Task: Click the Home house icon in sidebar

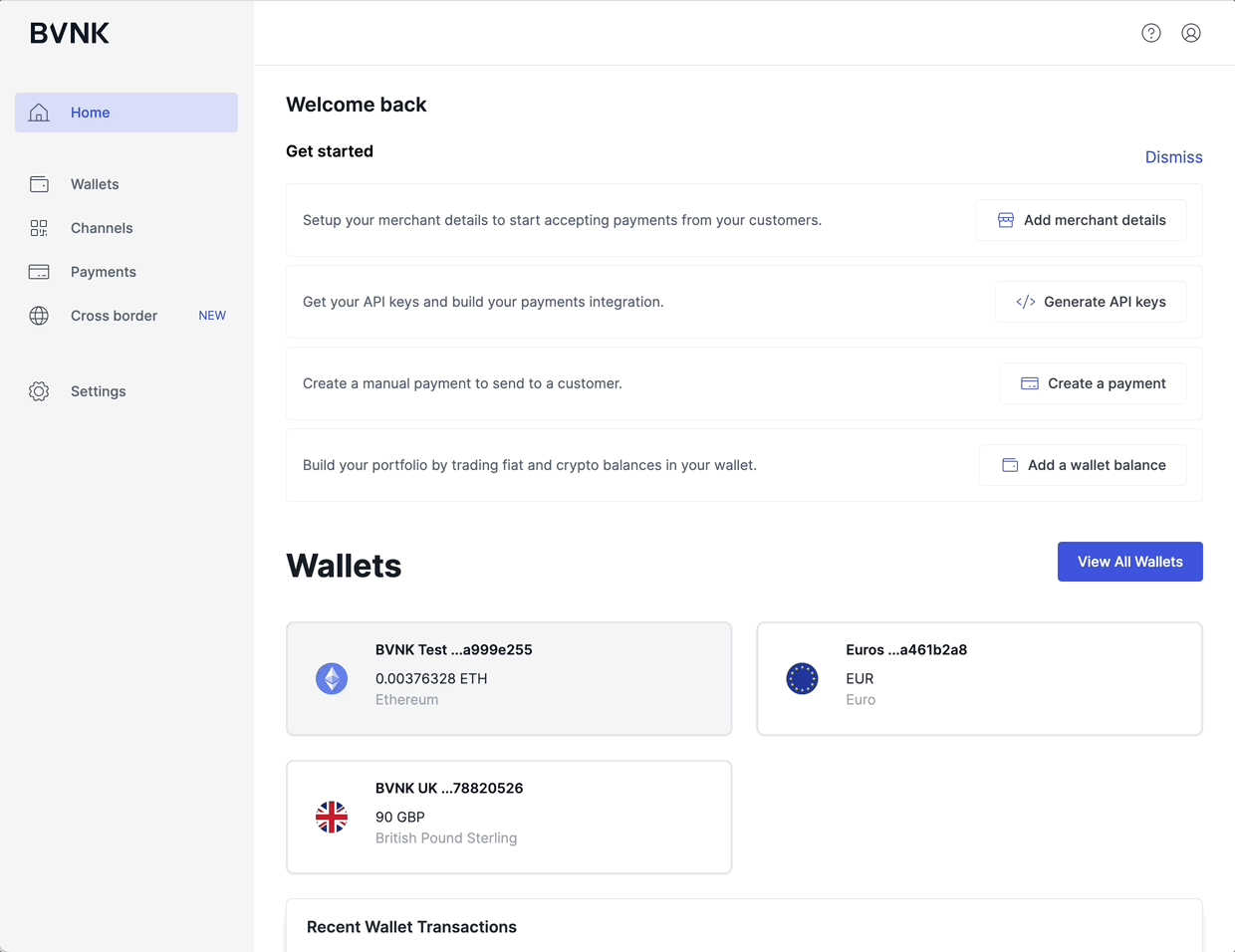Action: (x=39, y=113)
